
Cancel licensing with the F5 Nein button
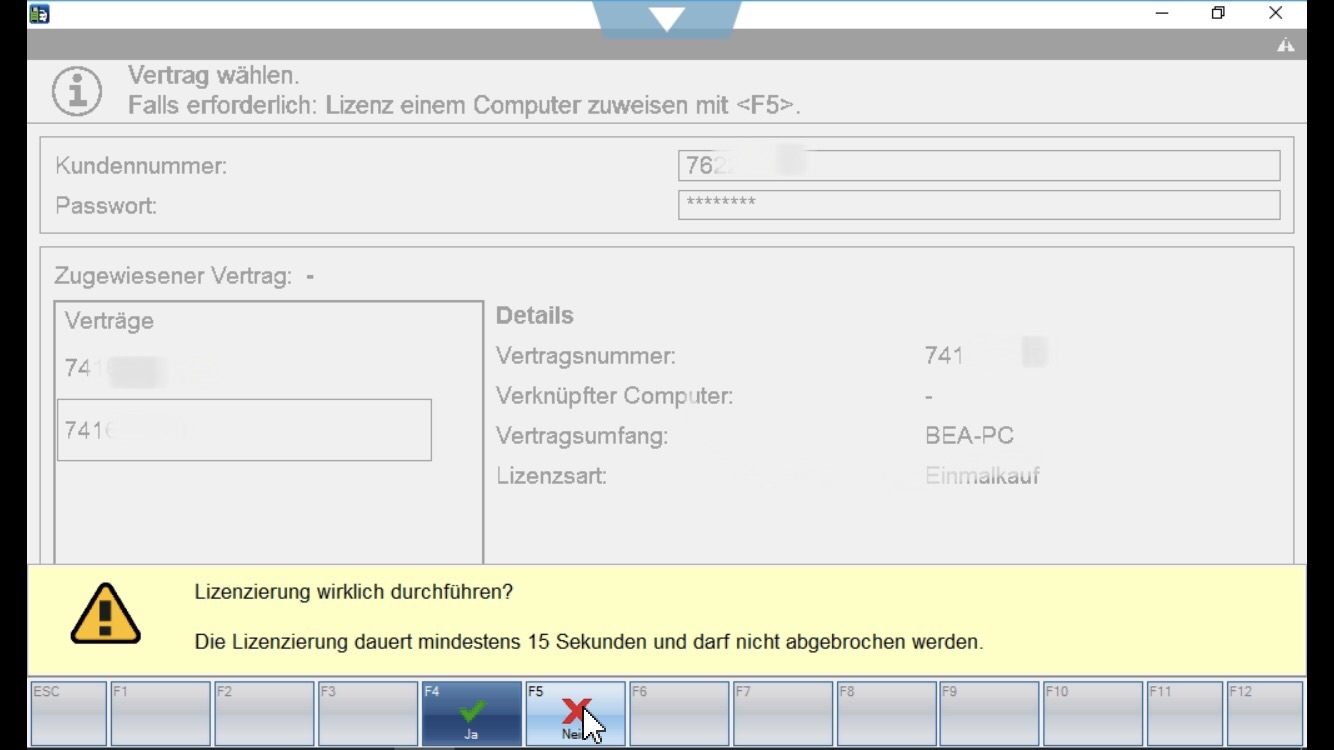pos(575,714)
